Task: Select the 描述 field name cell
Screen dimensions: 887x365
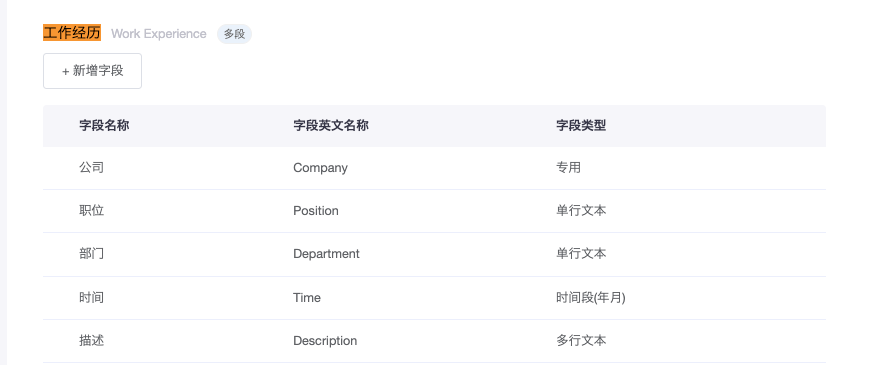Action: 92,341
